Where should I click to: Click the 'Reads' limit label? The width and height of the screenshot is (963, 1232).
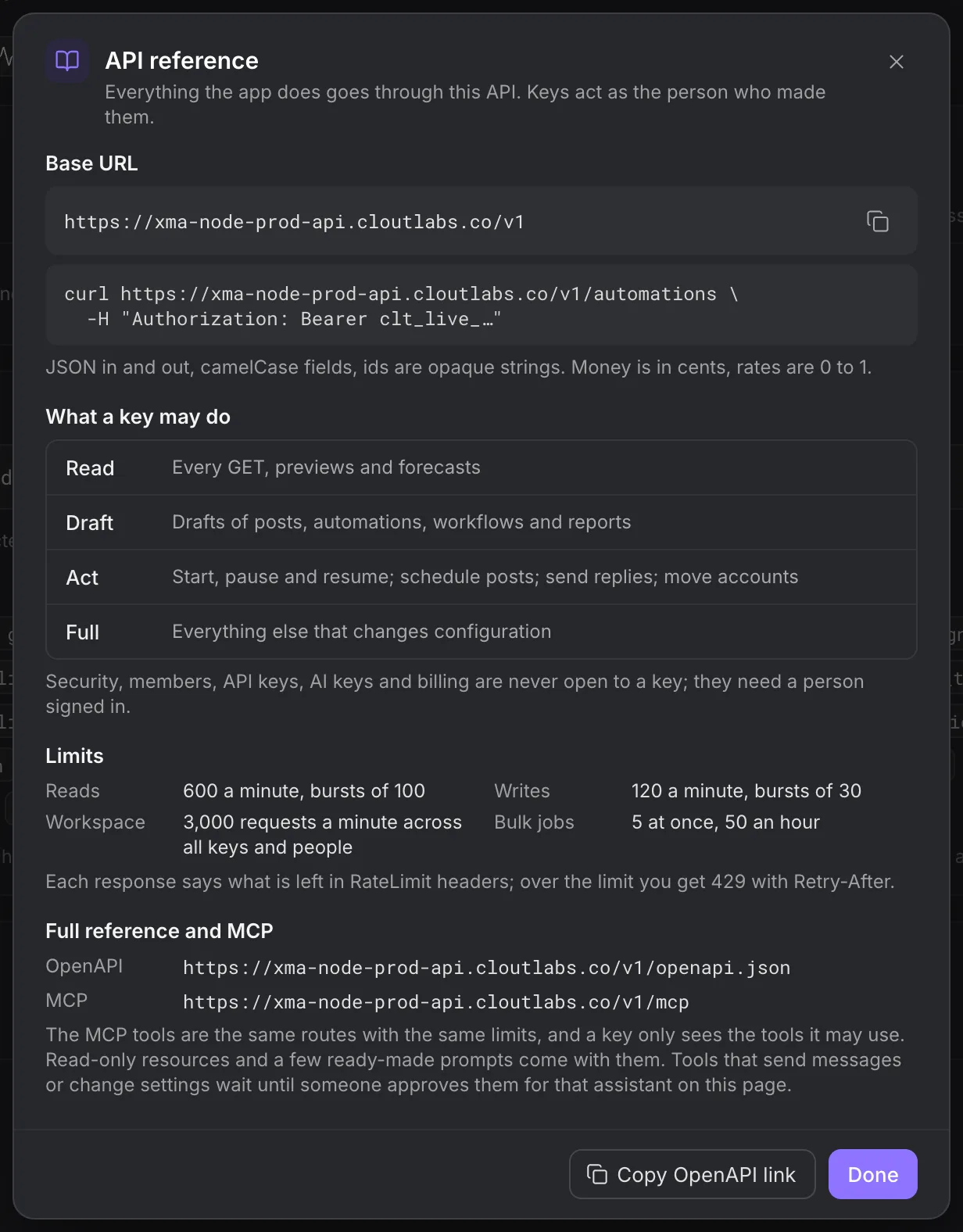[73, 791]
